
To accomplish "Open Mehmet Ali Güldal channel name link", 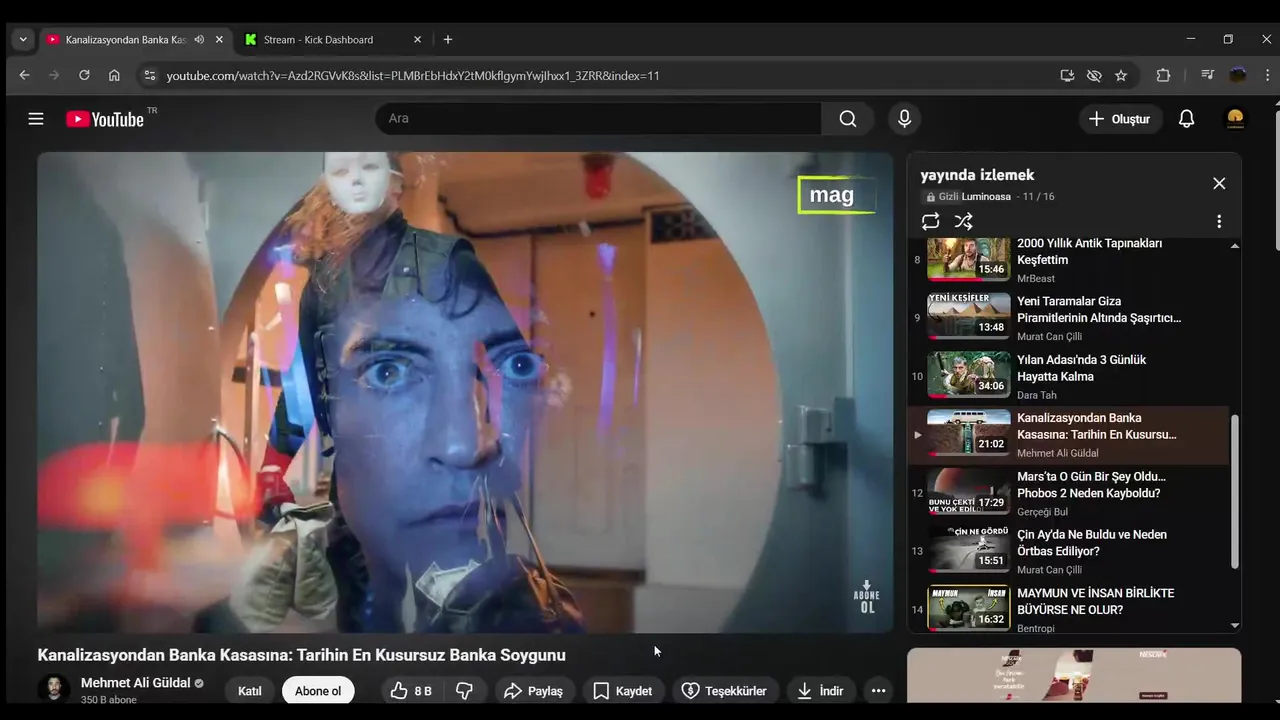I will pos(135,683).
